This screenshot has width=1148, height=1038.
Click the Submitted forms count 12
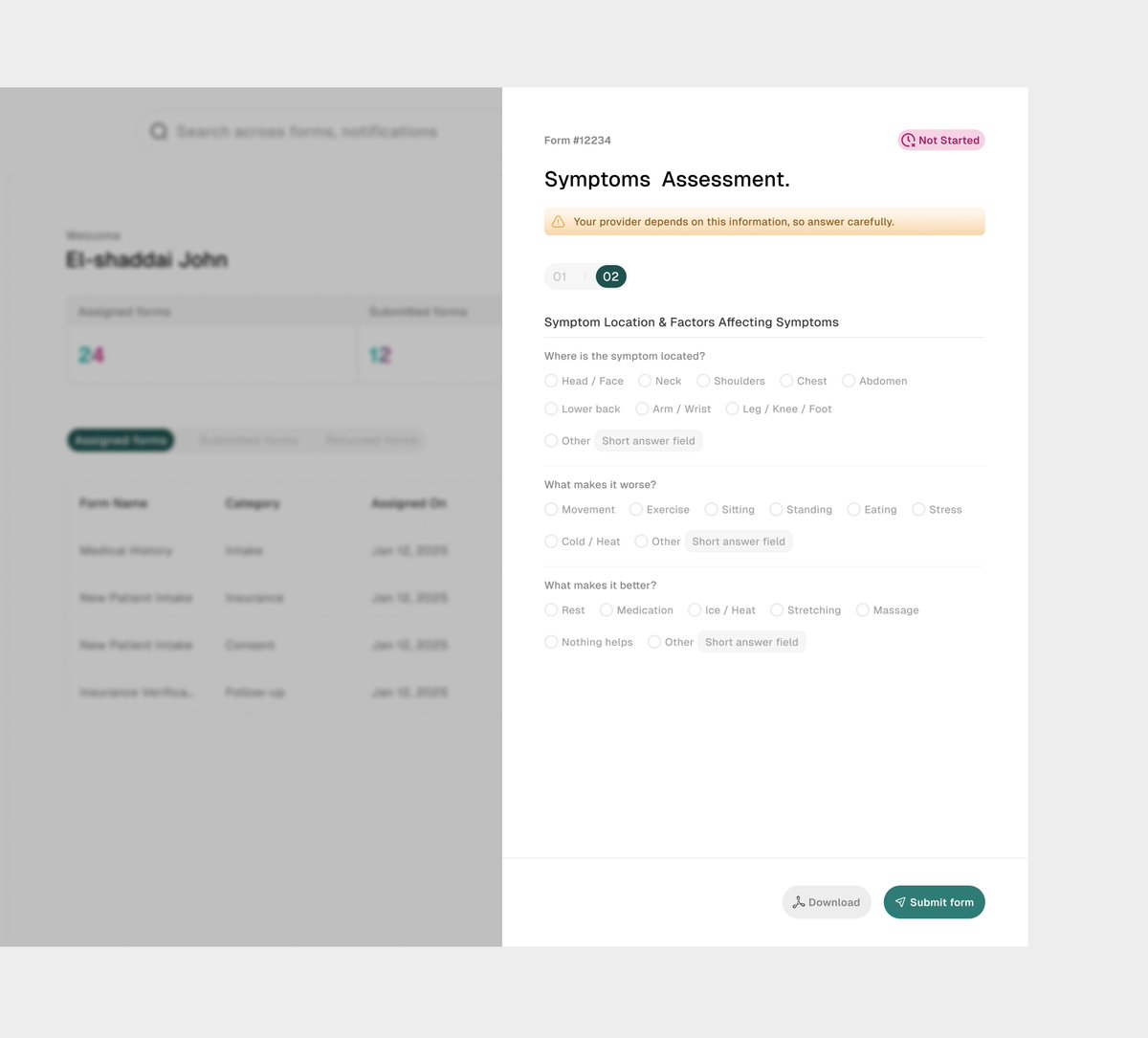coord(380,355)
